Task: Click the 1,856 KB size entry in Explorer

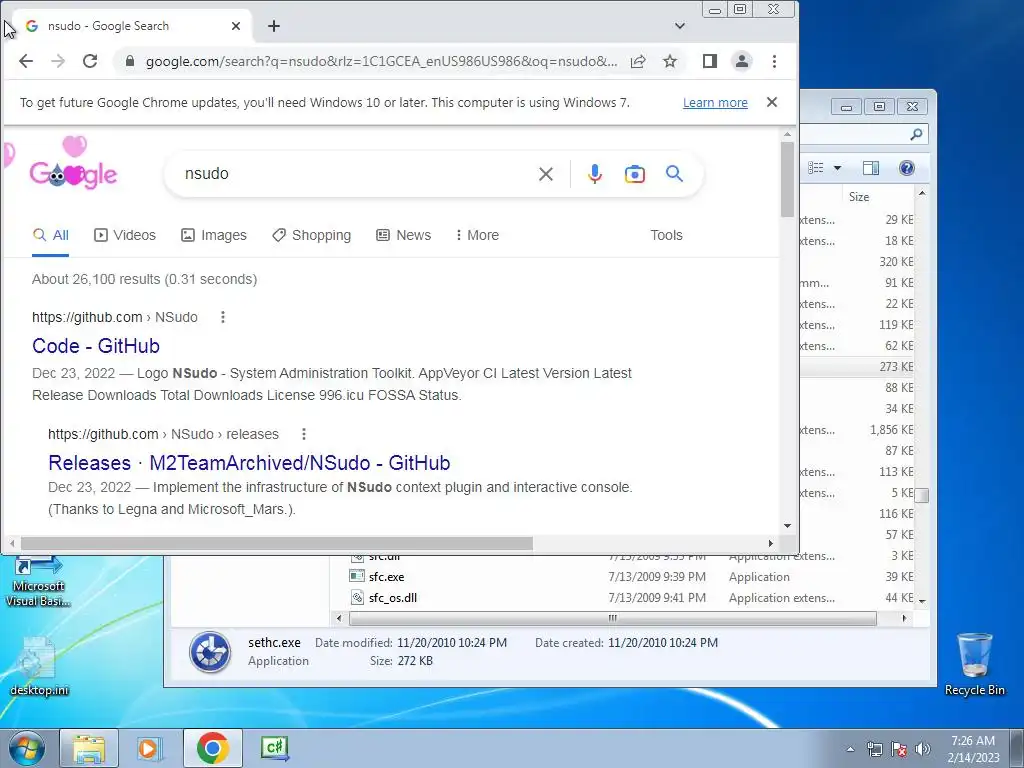Action: point(891,430)
